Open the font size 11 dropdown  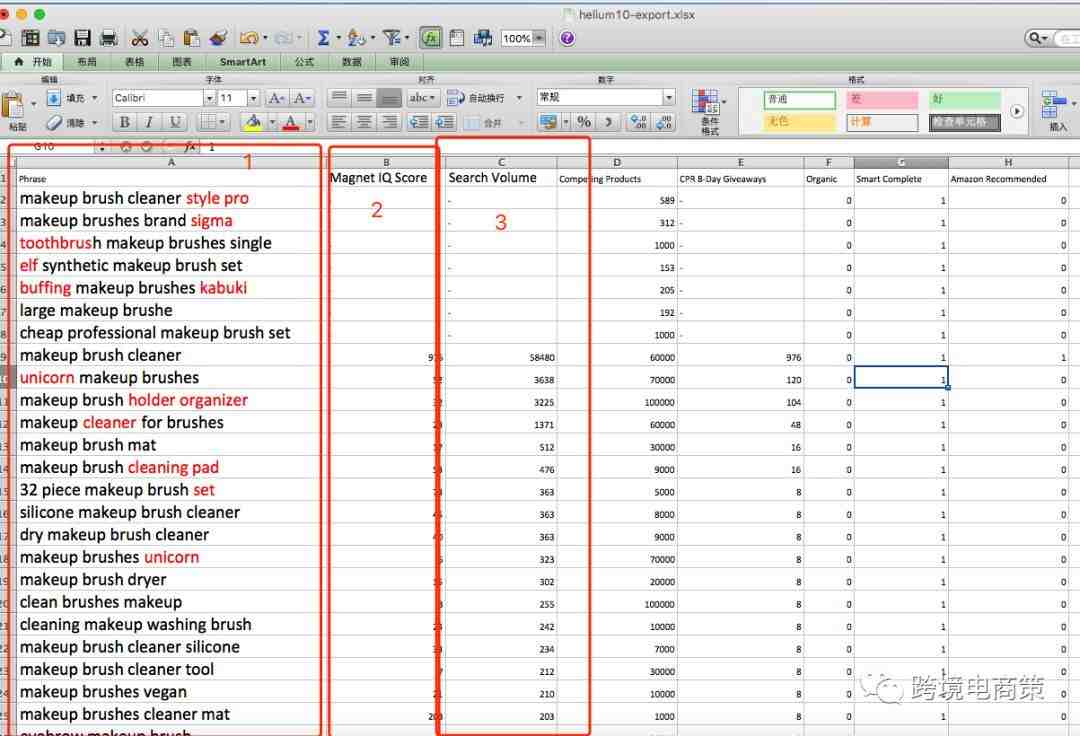point(253,98)
